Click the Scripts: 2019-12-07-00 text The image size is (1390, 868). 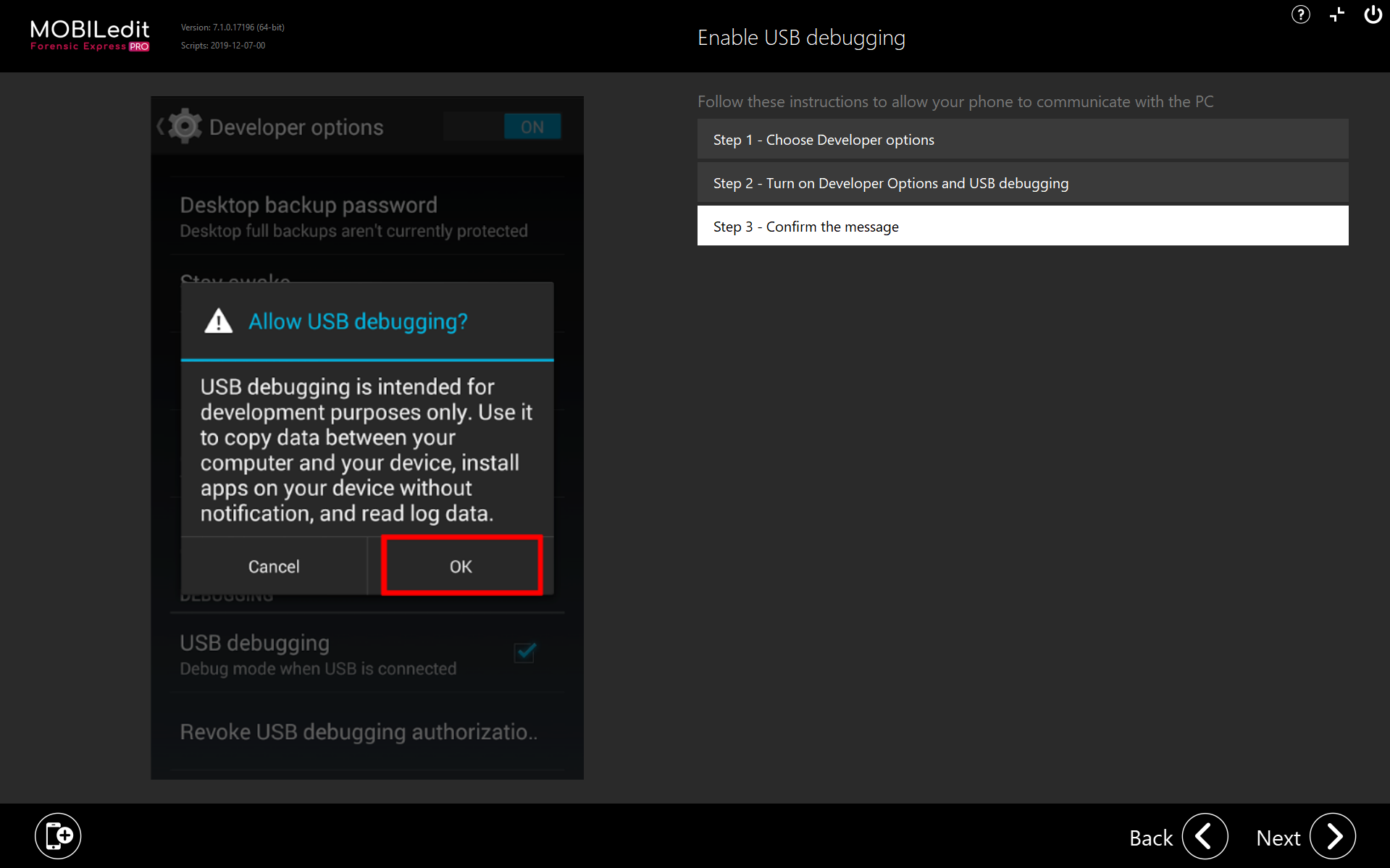coord(223,46)
